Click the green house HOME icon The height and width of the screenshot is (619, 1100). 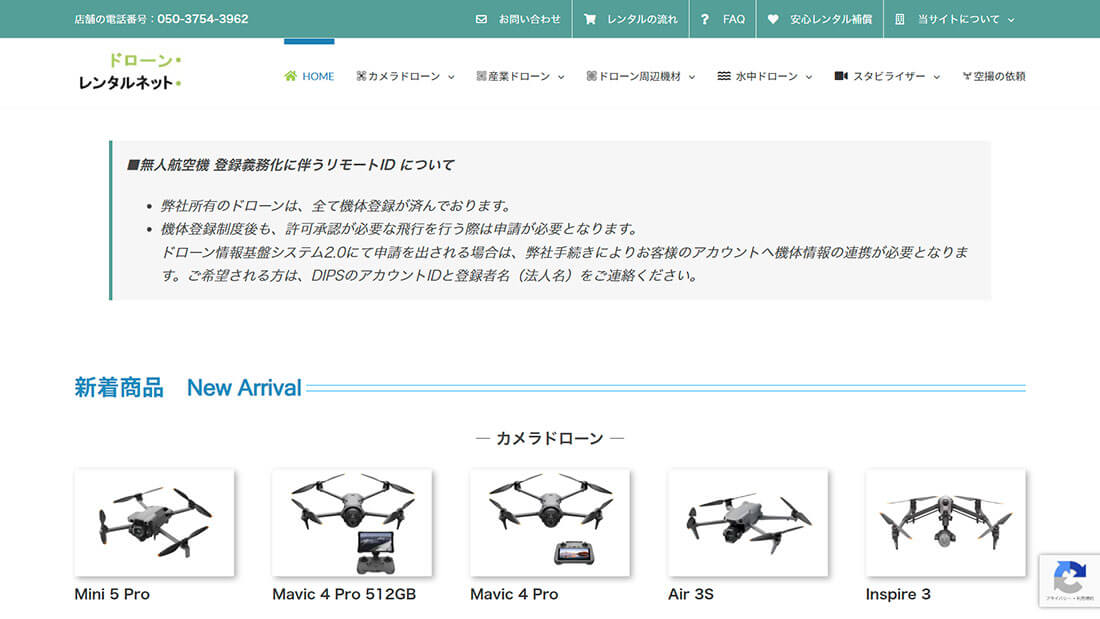291,76
